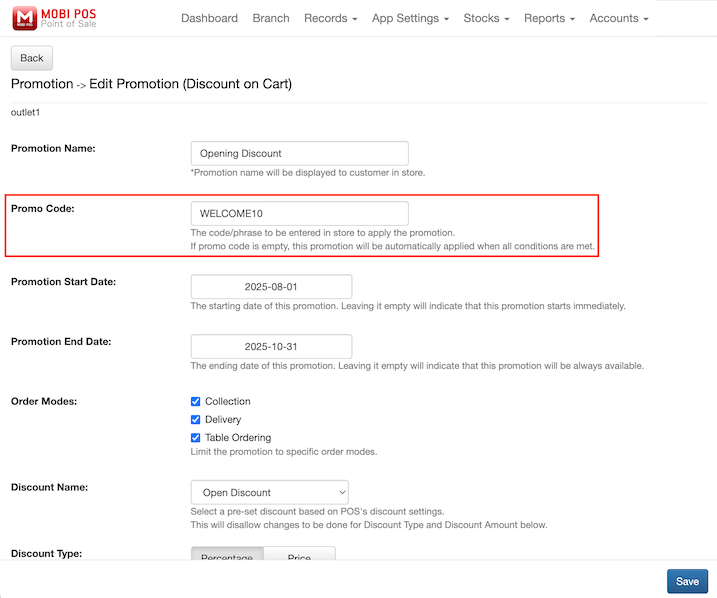The height and width of the screenshot is (598, 717).
Task: Click the 'Edit Promotion (Discount on Cart)' heading
Action: tap(190, 84)
